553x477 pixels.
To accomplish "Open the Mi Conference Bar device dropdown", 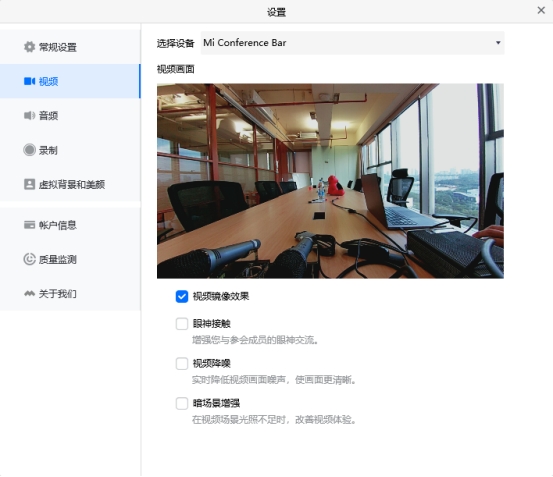I will (352, 43).
